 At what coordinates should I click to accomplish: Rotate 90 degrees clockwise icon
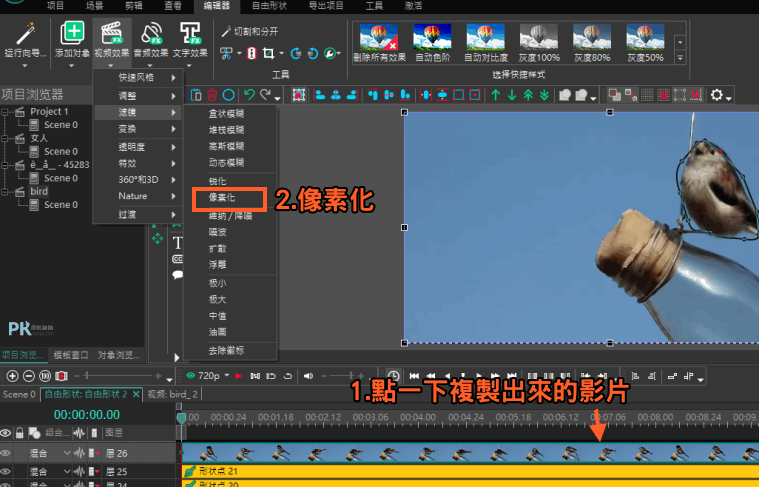pyautogui.click(x=295, y=53)
